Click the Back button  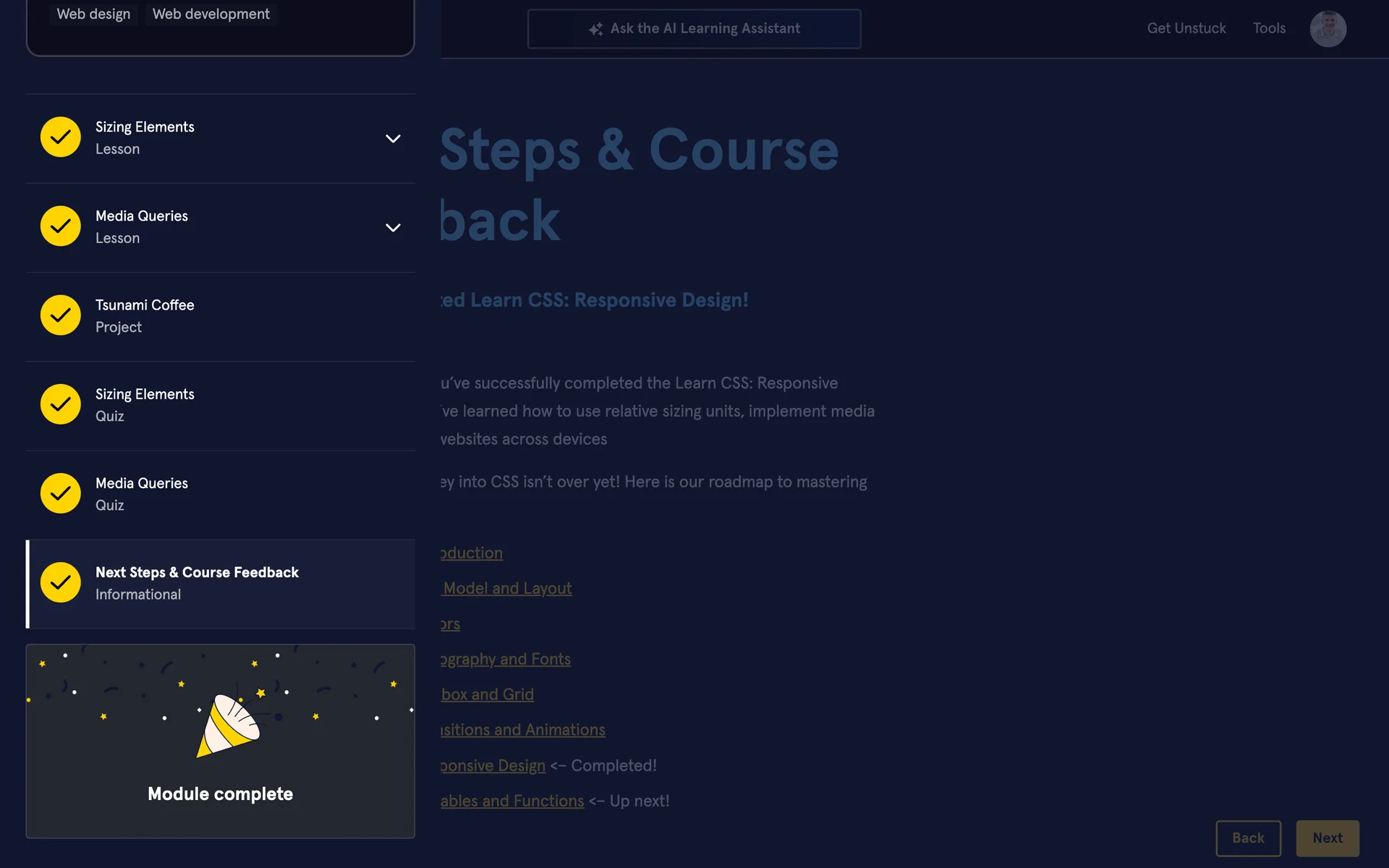tap(1249, 838)
